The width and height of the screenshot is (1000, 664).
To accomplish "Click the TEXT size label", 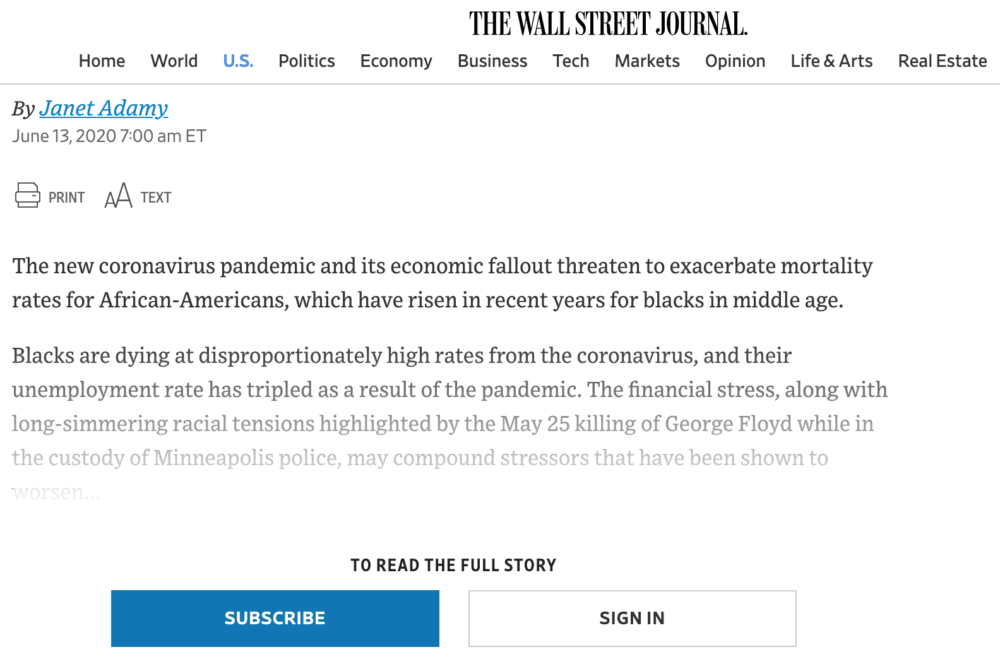I will coord(156,198).
